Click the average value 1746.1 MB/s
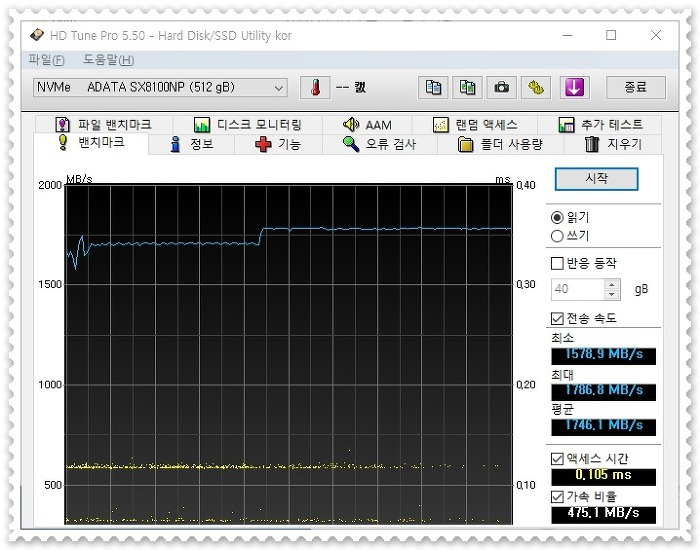The width and height of the screenshot is (700, 550). click(x=604, y=426)
